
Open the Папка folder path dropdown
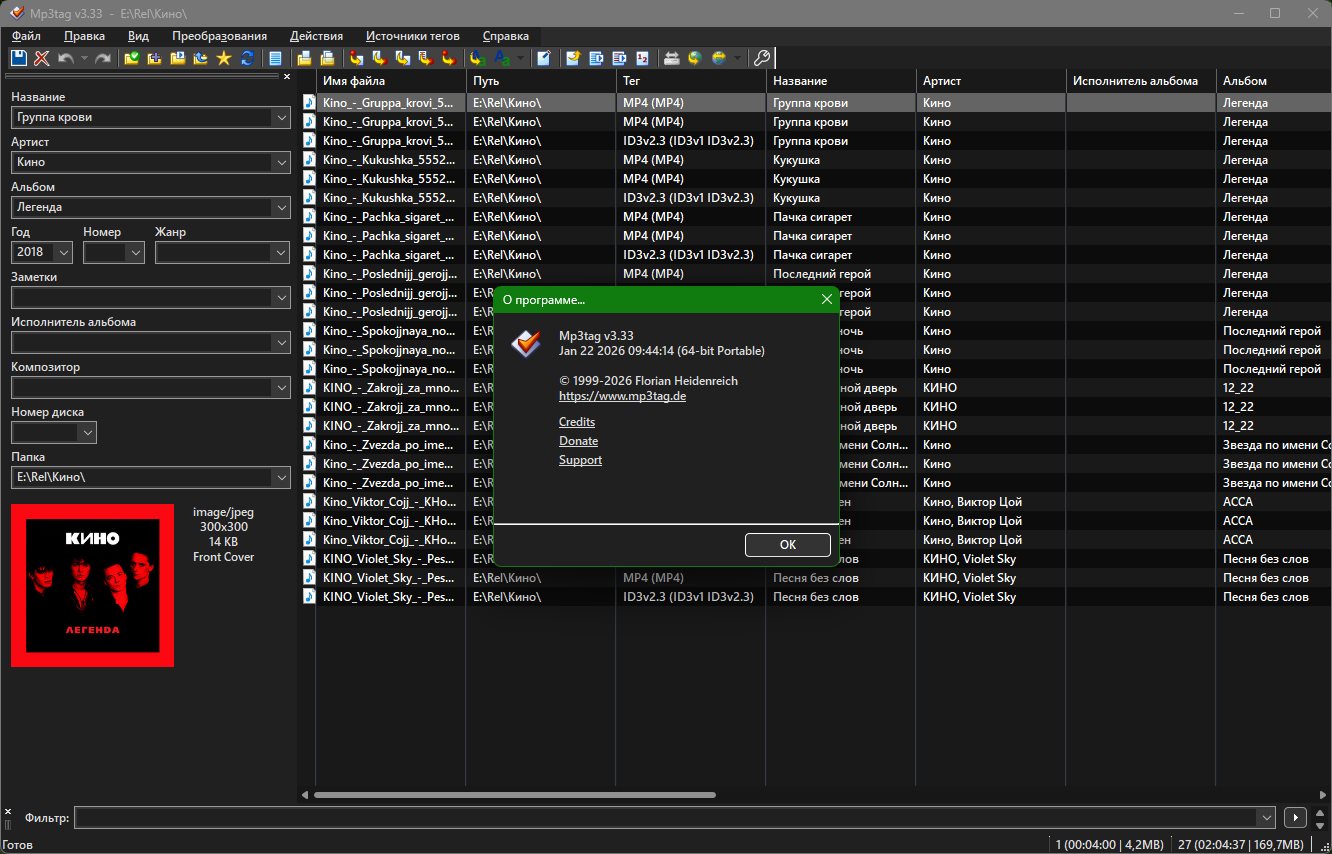[280, 478]
